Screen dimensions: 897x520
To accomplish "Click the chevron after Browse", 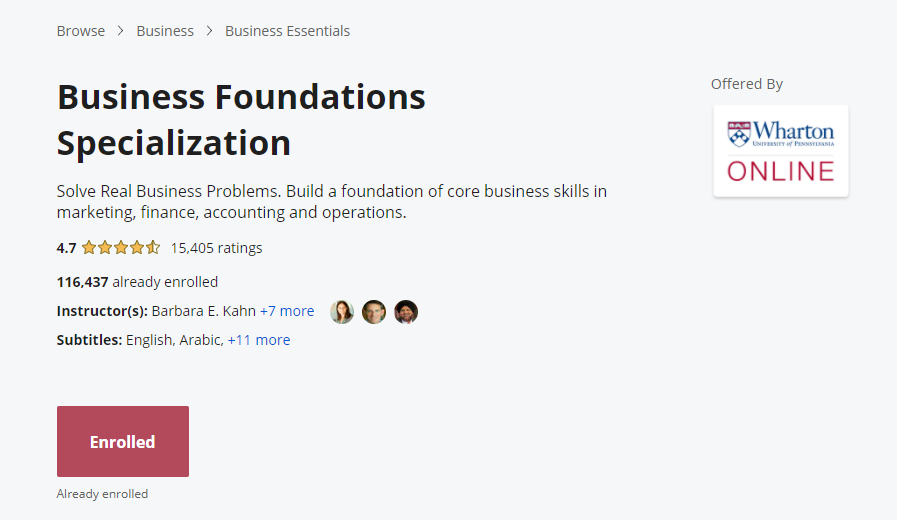I will click(121, 31).
